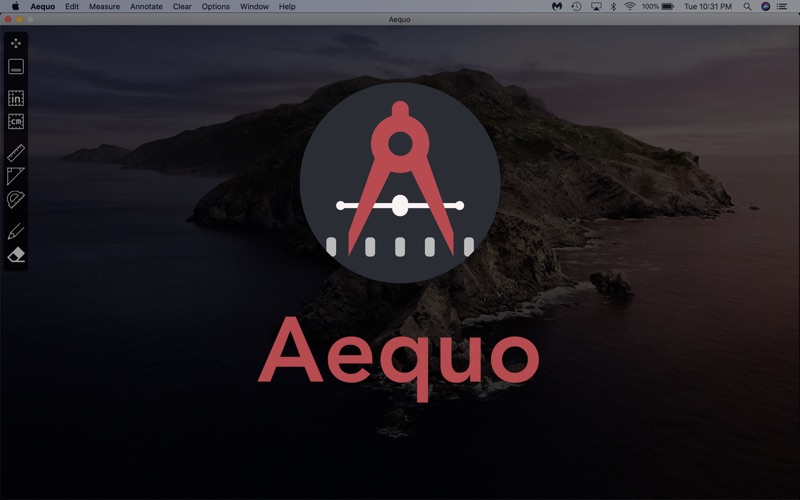
Task: Click the minimize toolbar panel icon
Action: click(x=16, y=67)
